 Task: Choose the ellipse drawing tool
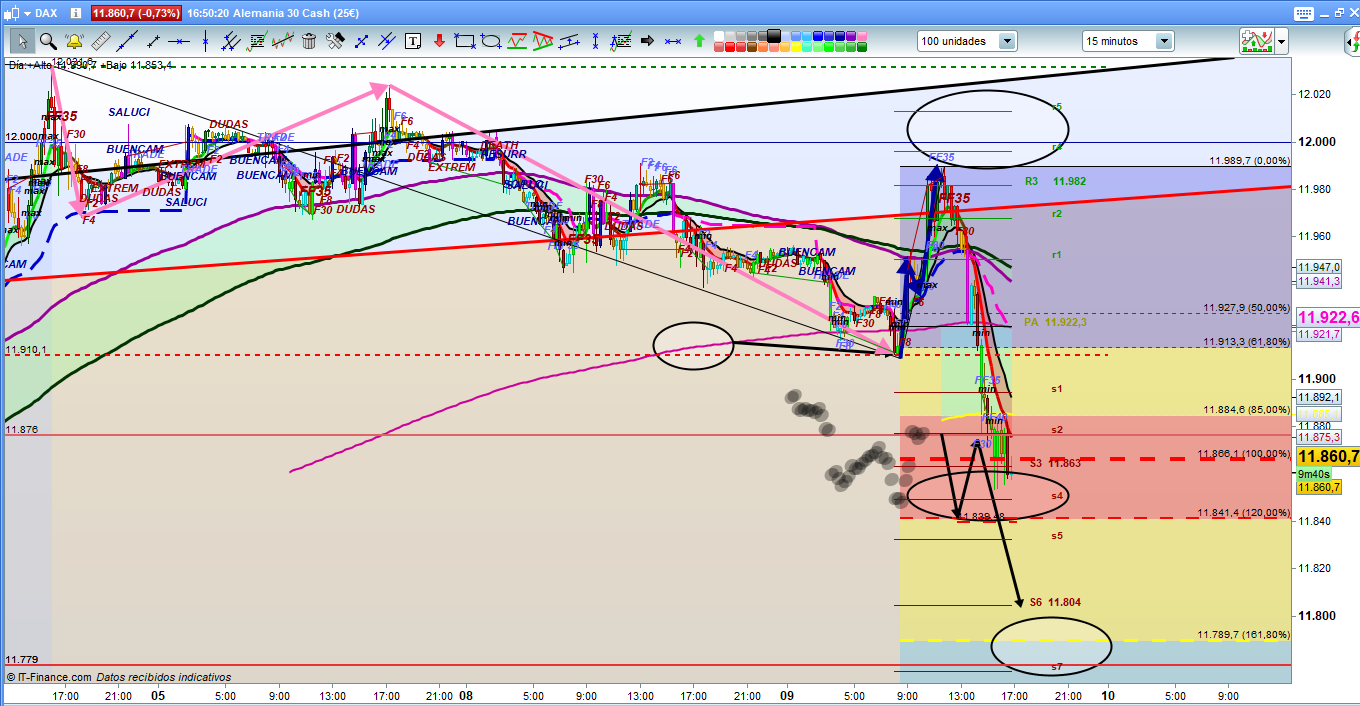pos(491,41)
